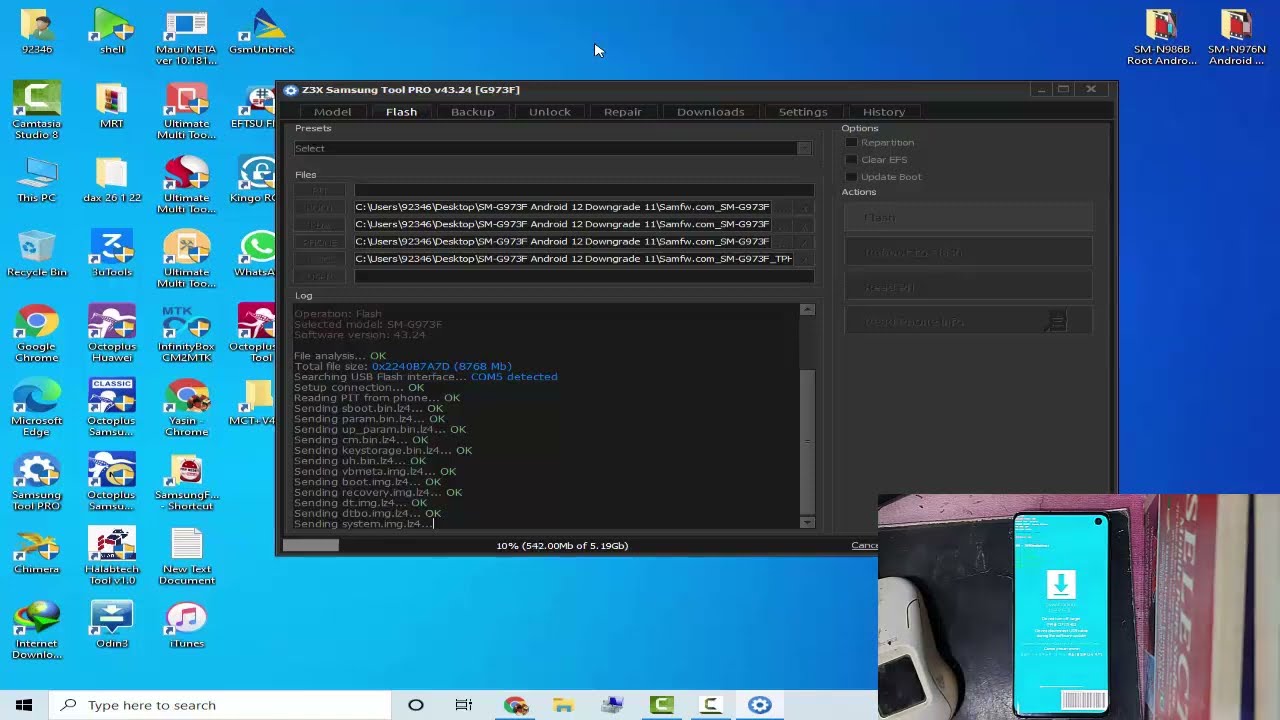Open Google Chrome desktop shortcut
This screenshot has width=1280, height=720.
[37, 333]
